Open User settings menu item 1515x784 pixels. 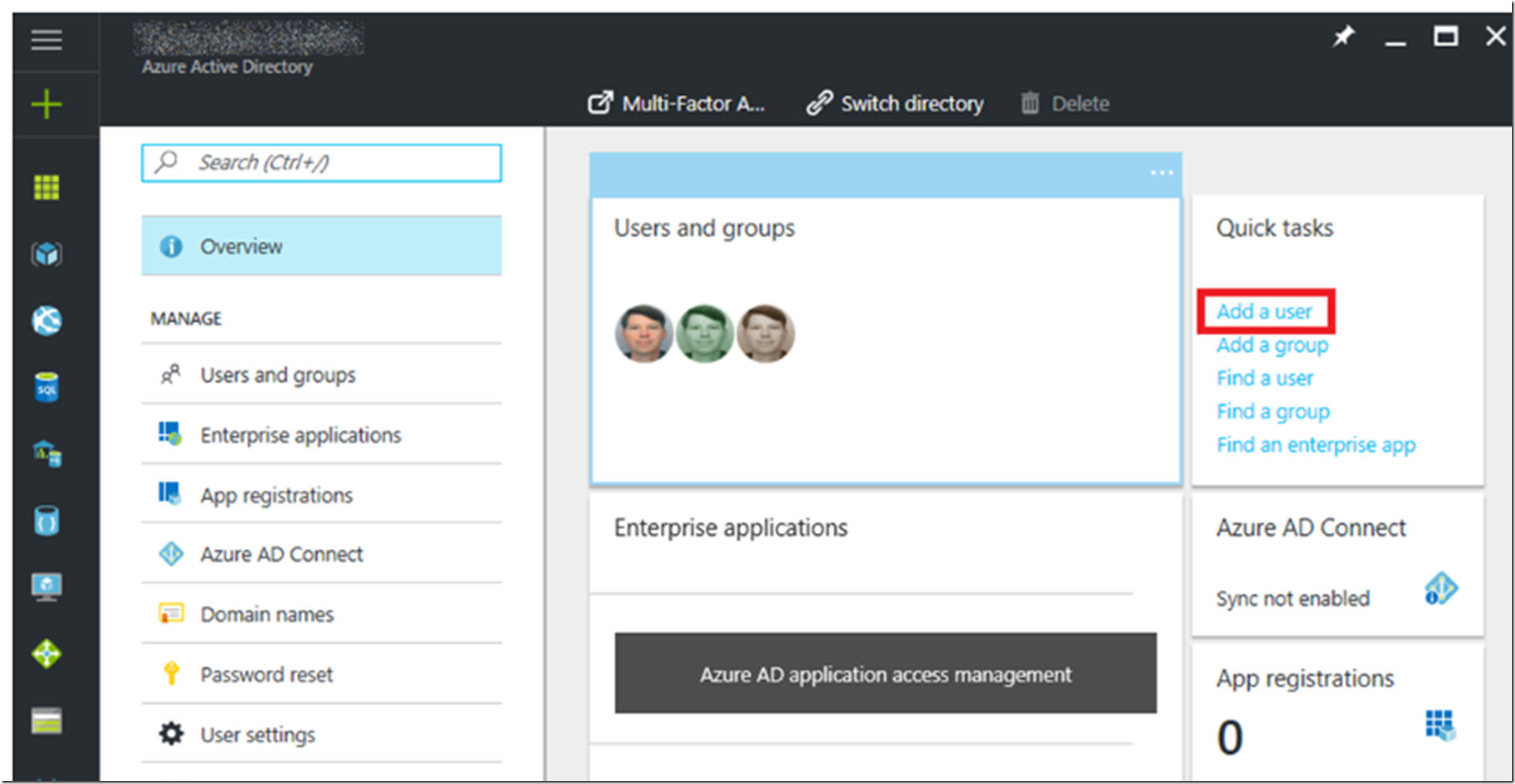[322, 734]
